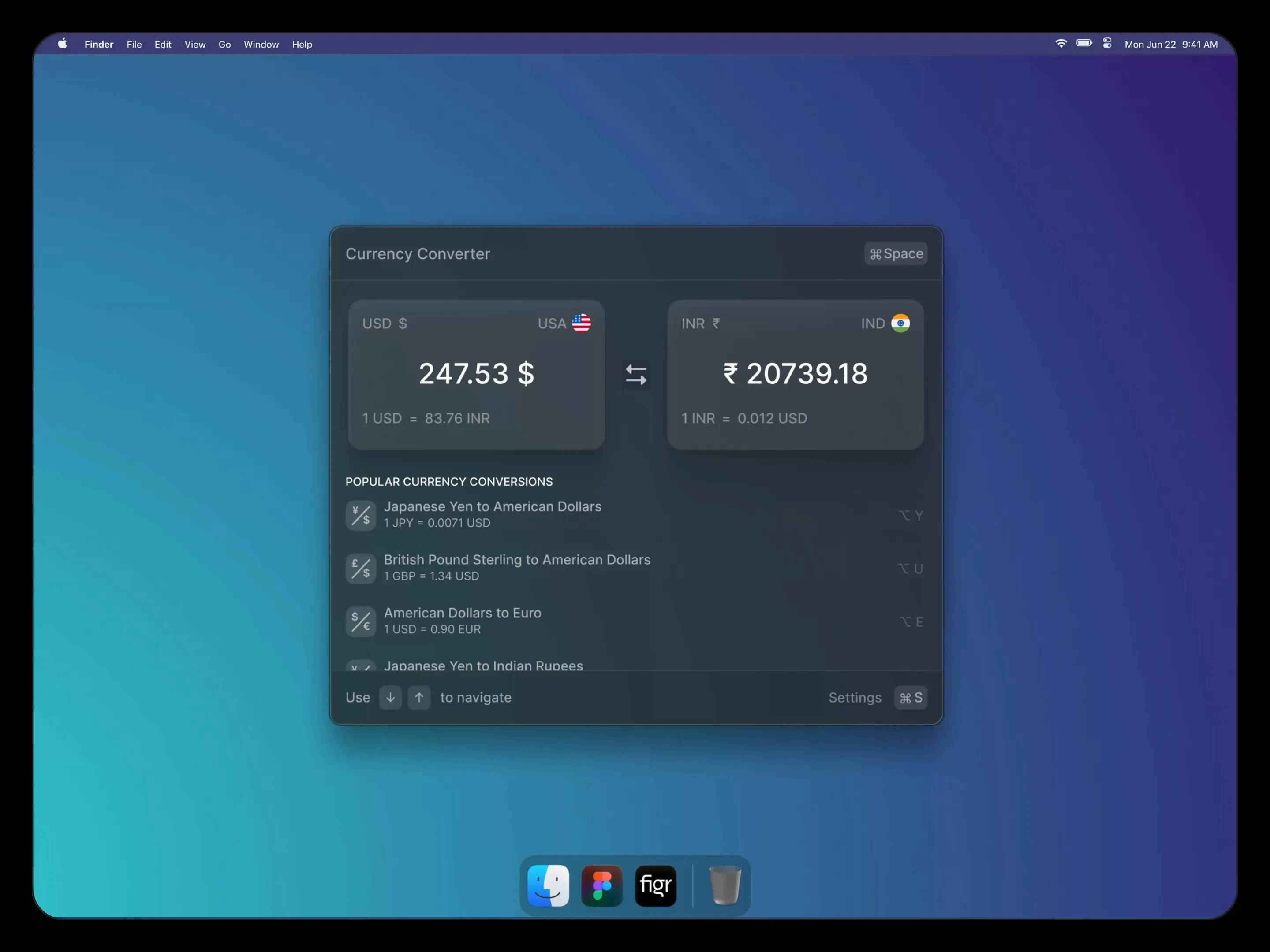The width and height of the screenshot is (1270, 952).
Task: Click the Dollar to Euro conversion icon
Action: (x=361, y=621)
